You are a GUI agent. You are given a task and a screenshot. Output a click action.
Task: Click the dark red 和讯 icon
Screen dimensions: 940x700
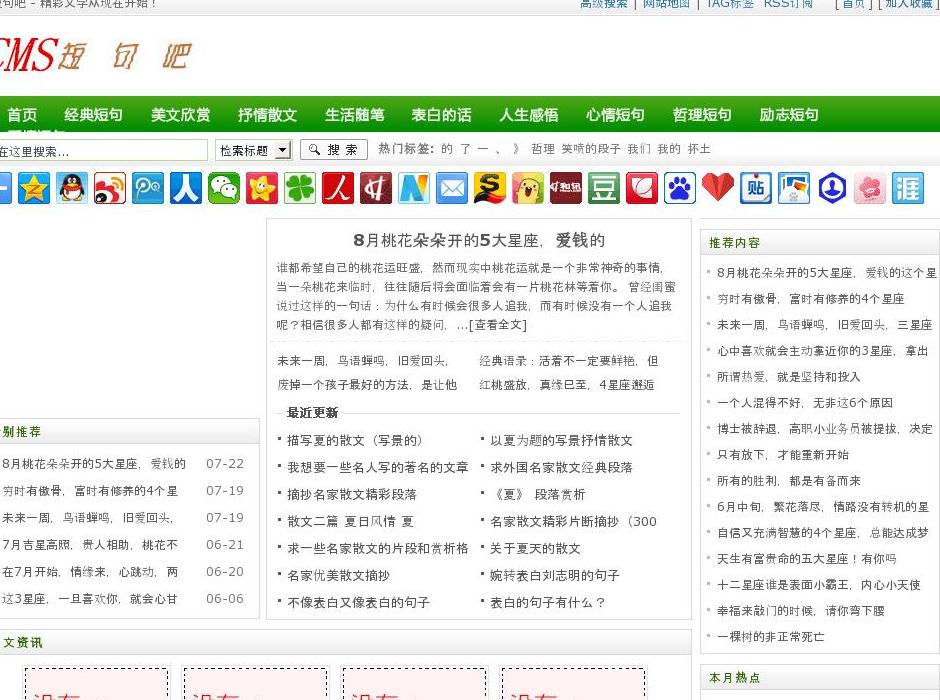[x=566, y=188]
